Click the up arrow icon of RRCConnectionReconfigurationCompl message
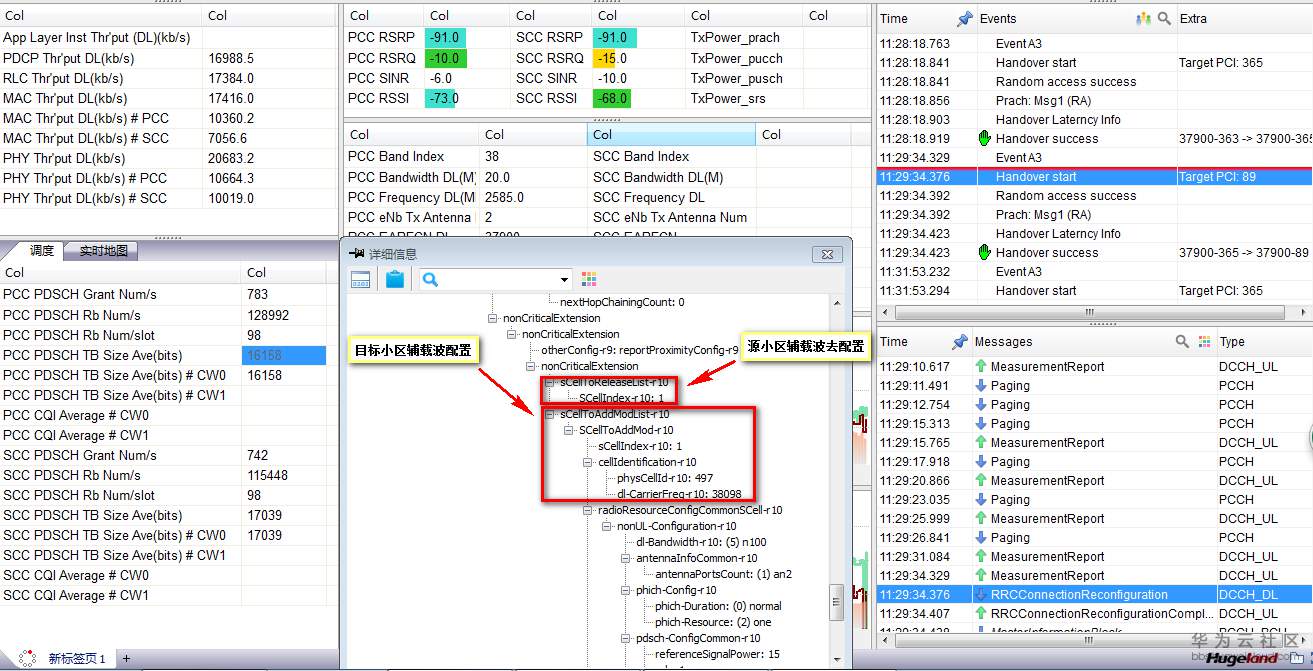Screen dimensions: 1313x671 [x=981, y=614]
